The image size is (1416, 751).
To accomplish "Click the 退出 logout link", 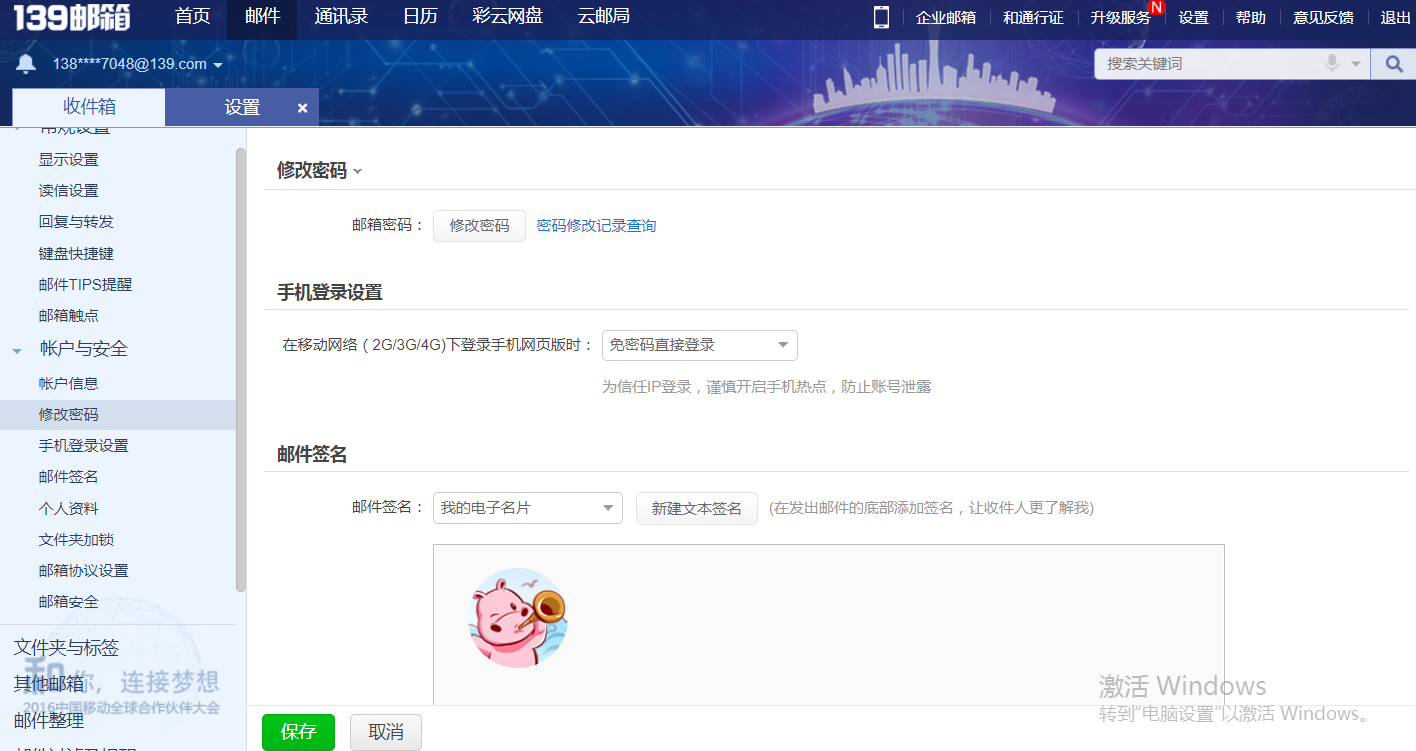I will (x=1395, y=18).
